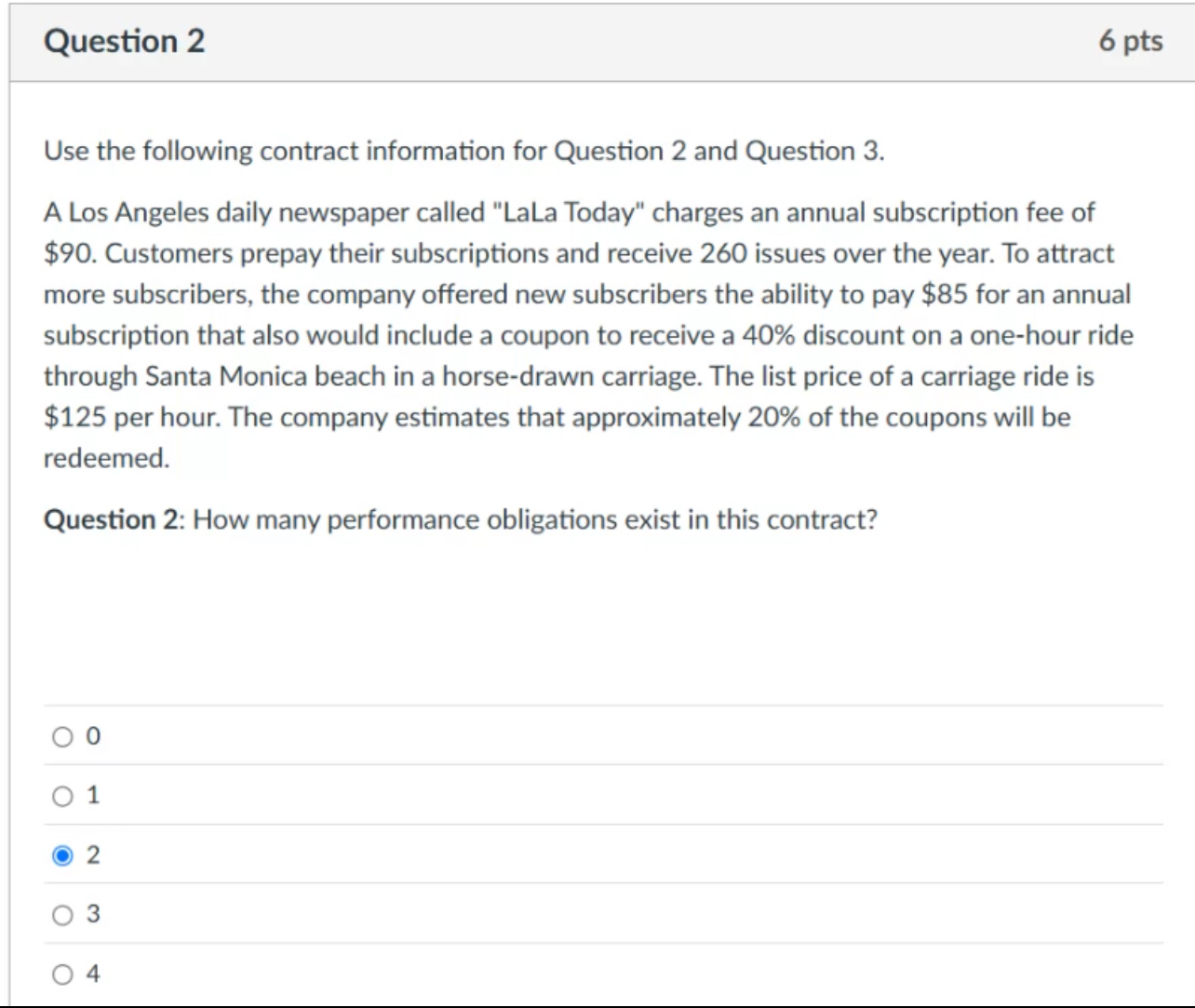Select the radio button for answer 3

tap(61, 914)
